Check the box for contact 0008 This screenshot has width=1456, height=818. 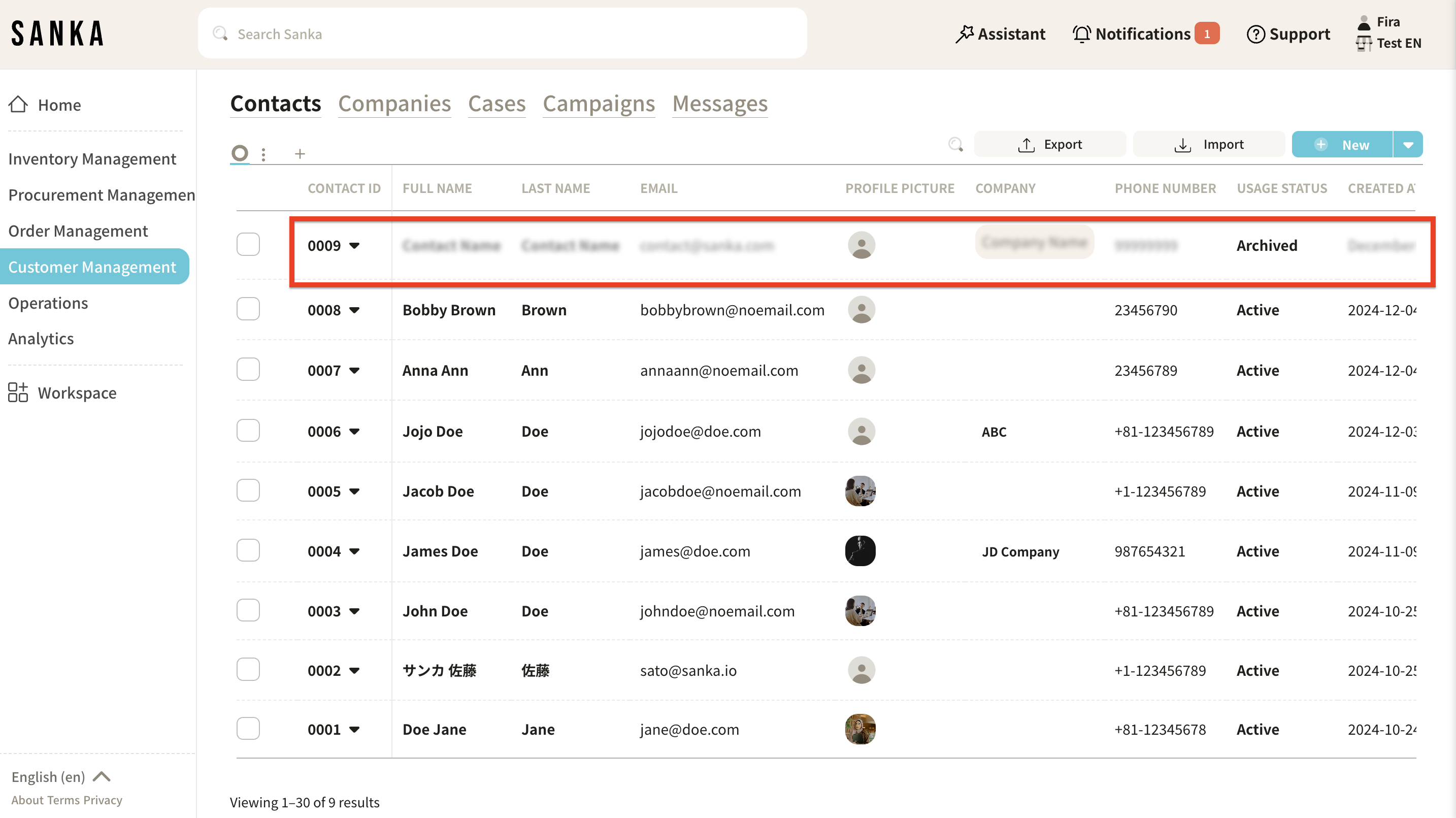(248, 309)
